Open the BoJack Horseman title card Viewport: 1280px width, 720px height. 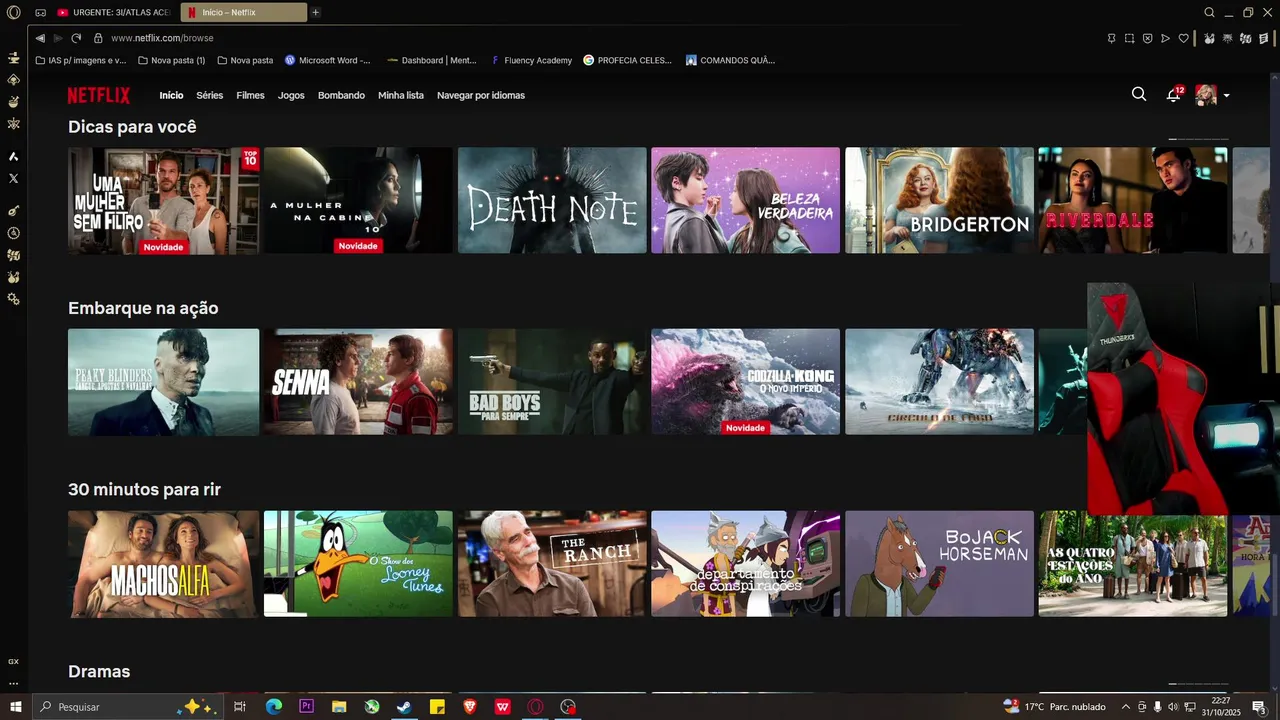coord(939,564)
